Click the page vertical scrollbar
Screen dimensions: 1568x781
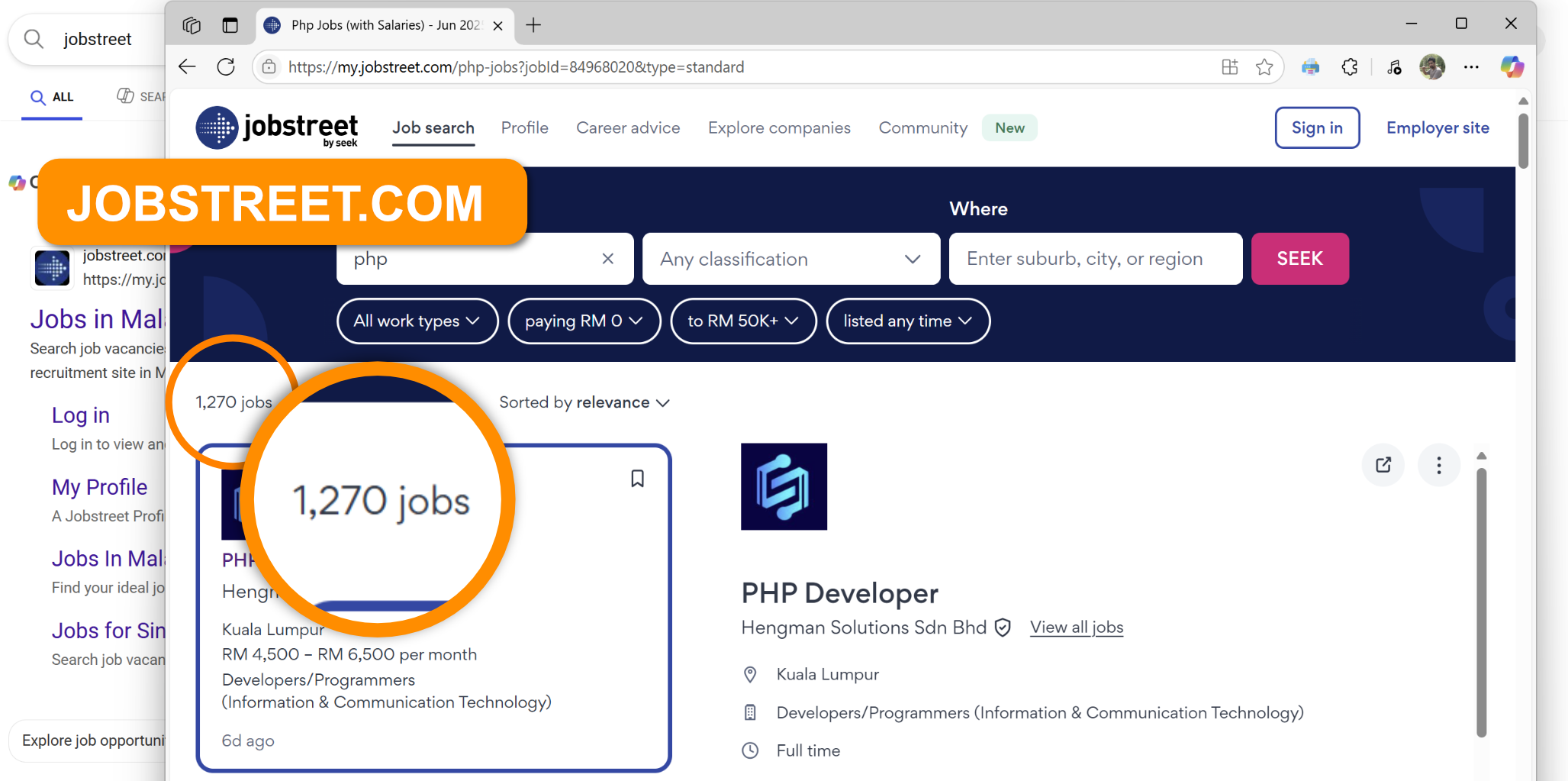pyautogui.click(x=1523, y=141)
